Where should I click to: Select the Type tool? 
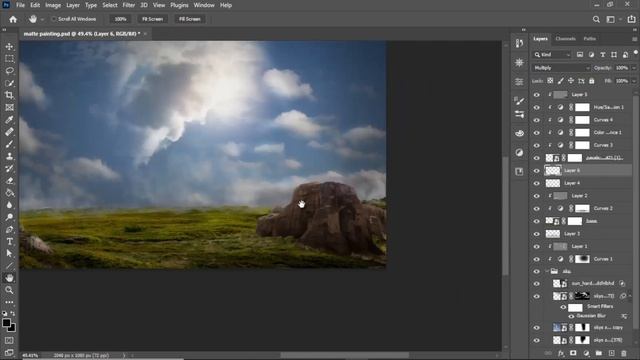coord(9,242)
